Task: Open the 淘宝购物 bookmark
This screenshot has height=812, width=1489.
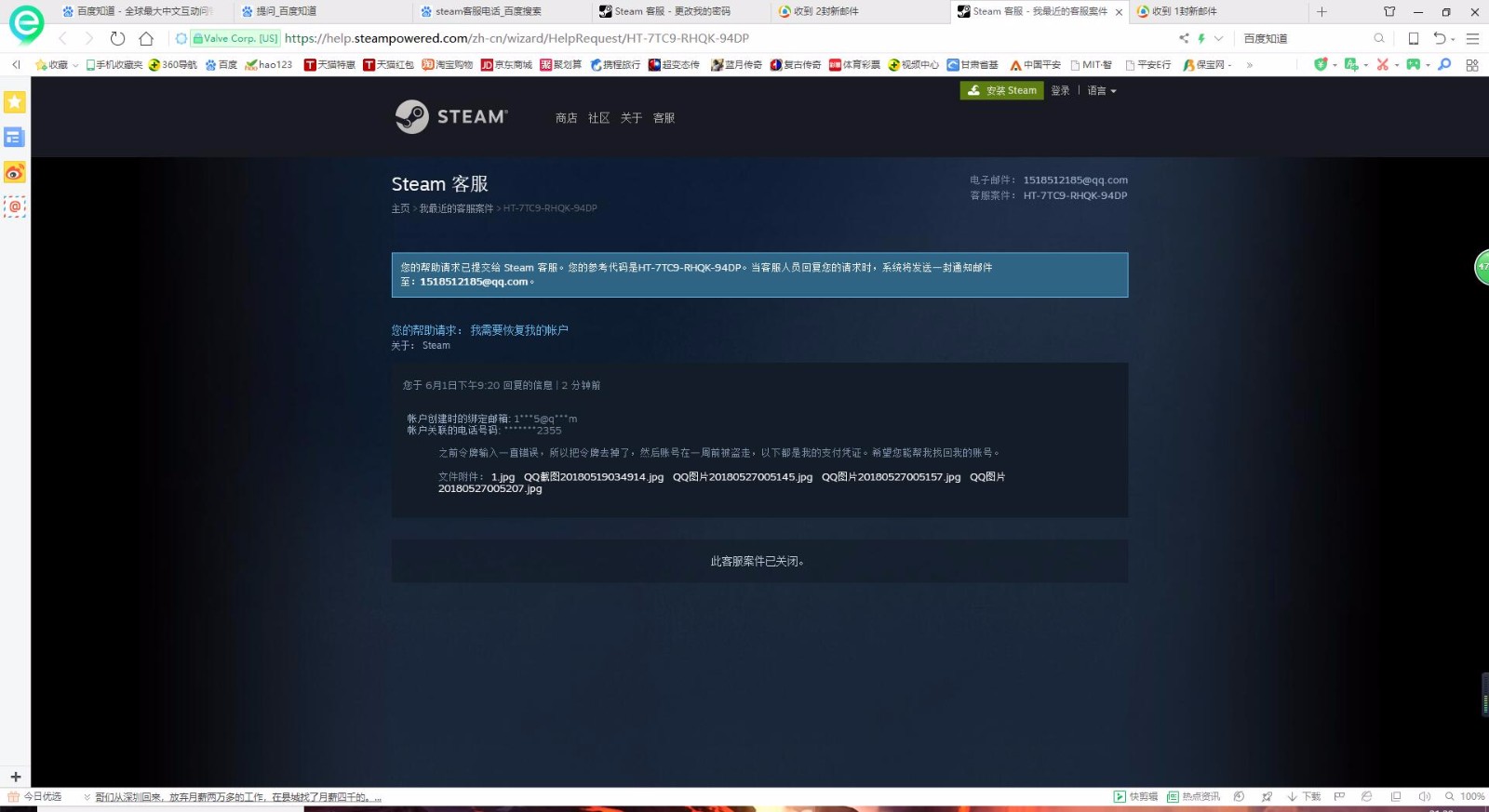Action: point(447,65)
